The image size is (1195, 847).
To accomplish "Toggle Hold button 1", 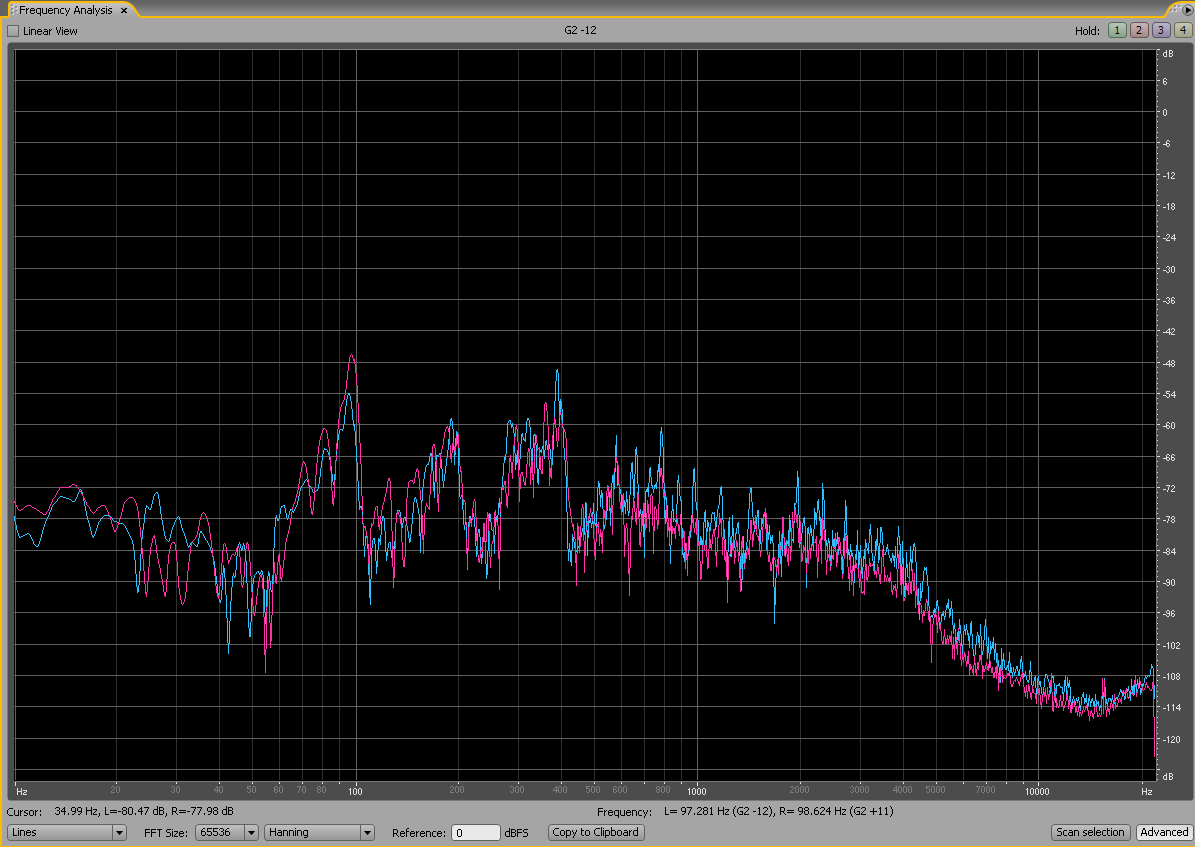I will point(1117,30).
